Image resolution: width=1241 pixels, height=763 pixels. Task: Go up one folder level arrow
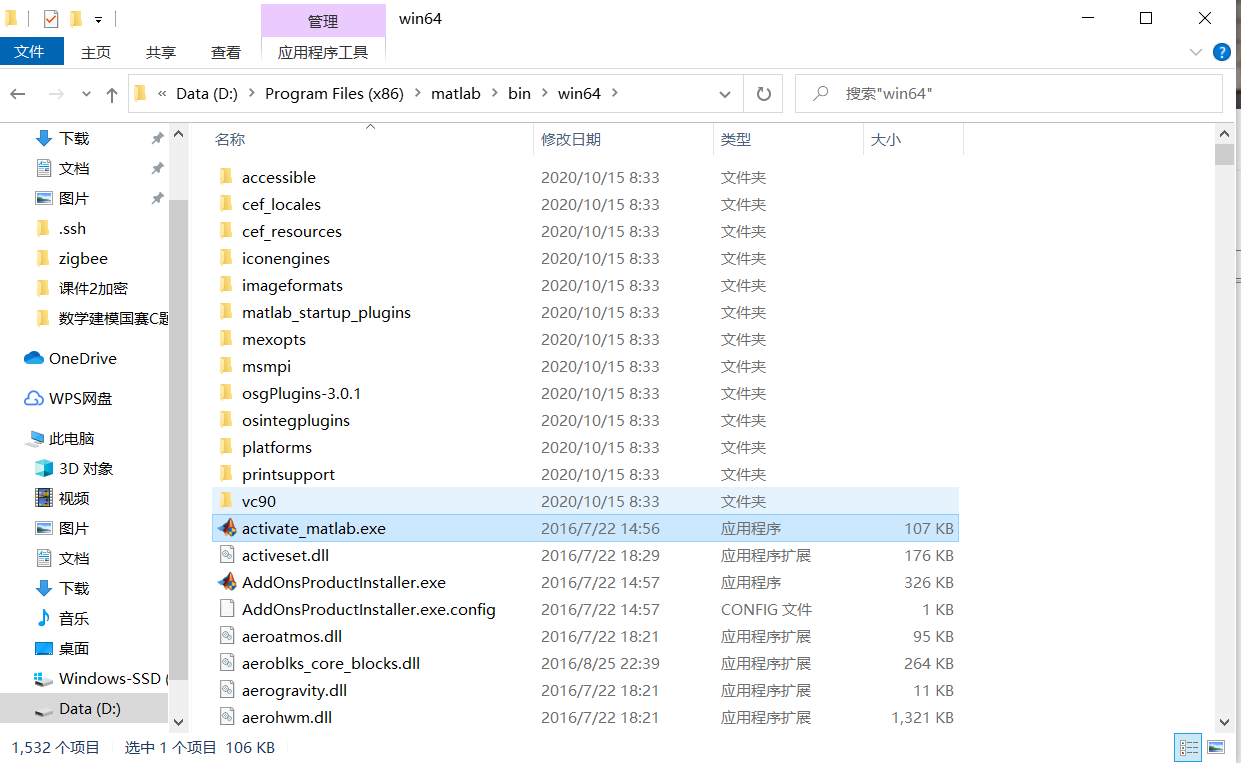point(111,94)
